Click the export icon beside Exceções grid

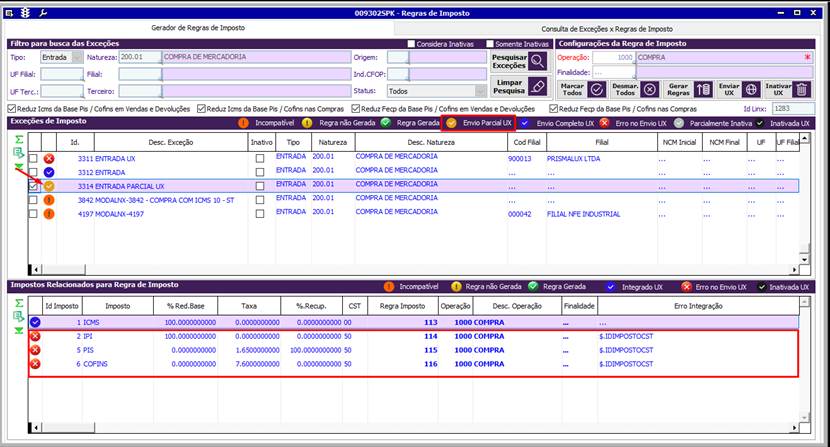coord(19,153)
